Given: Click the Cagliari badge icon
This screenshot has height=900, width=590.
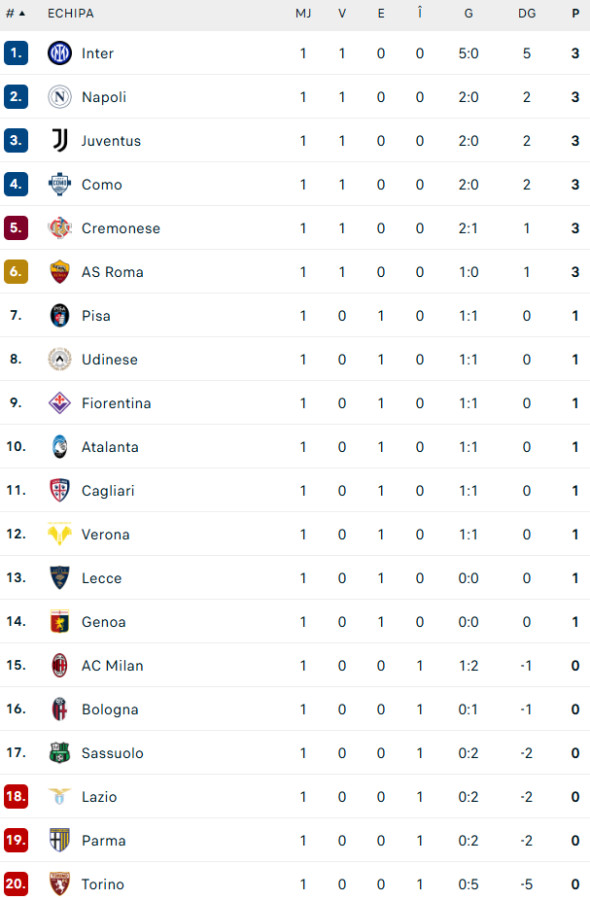Looking at the screenshot, I should point(59,490).
